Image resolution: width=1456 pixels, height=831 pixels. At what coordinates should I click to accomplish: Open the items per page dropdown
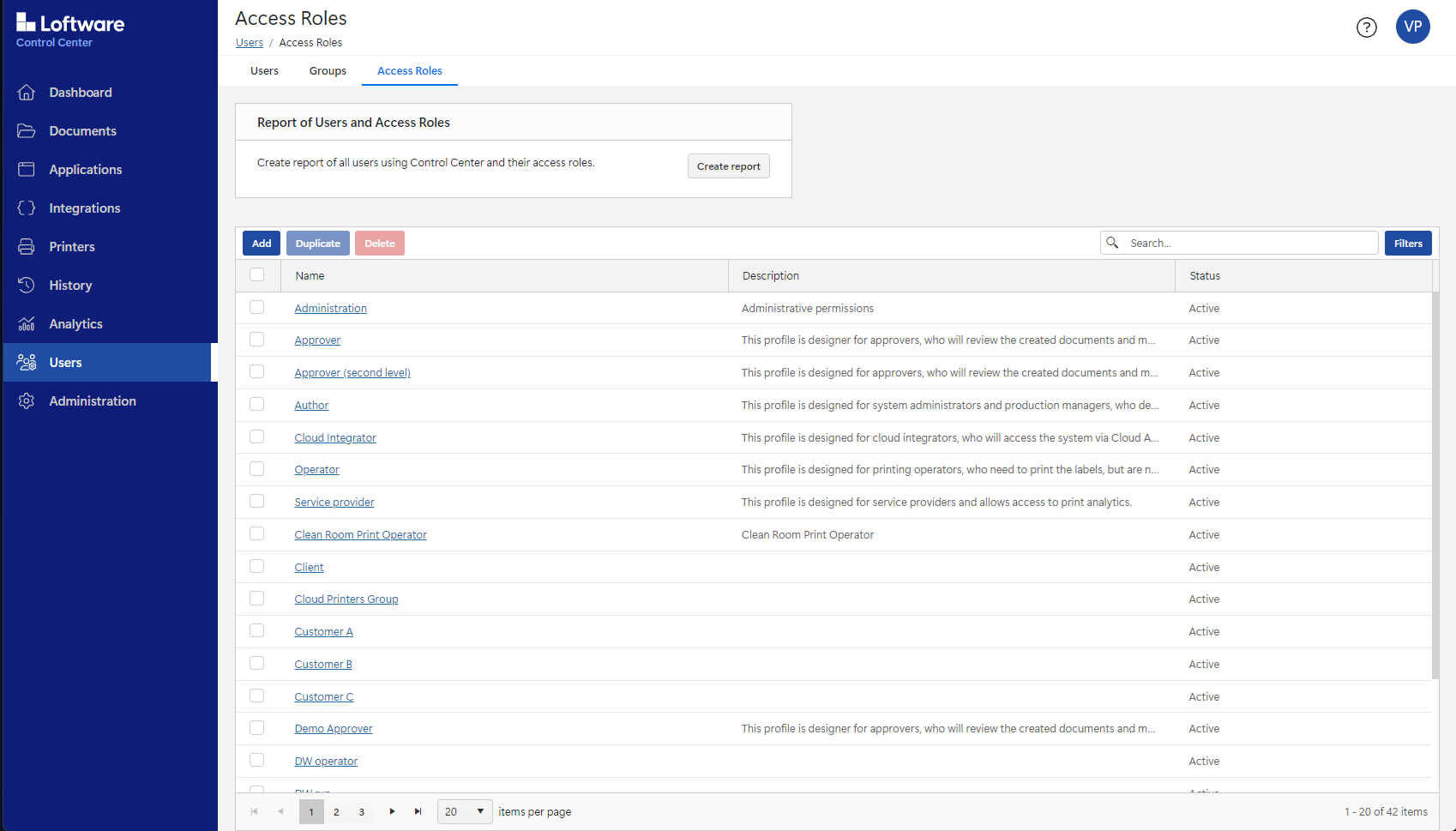(x=464, y=811)
